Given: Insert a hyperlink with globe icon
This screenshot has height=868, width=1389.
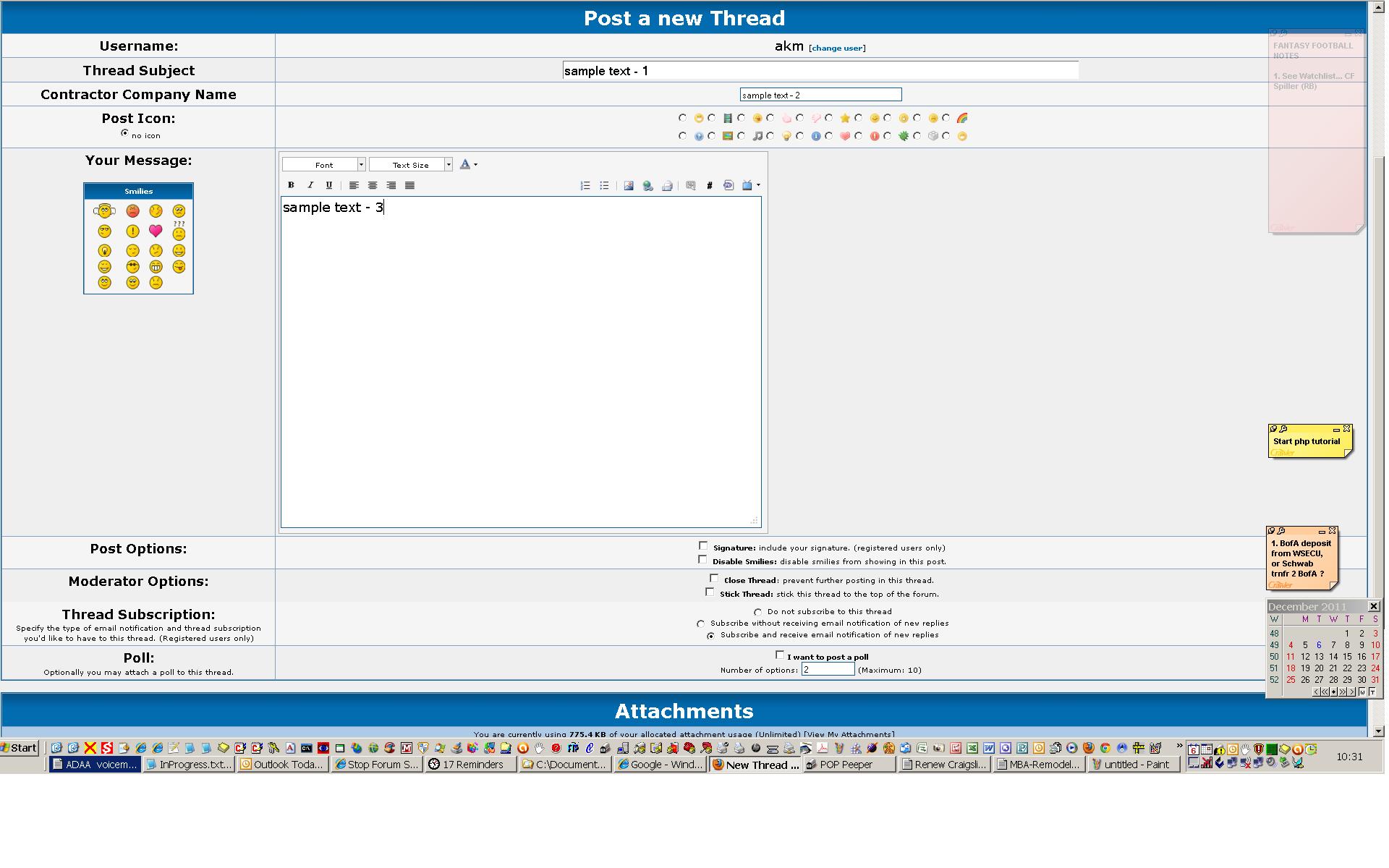Looking at the screenshot, I should [x=647, y=186].
